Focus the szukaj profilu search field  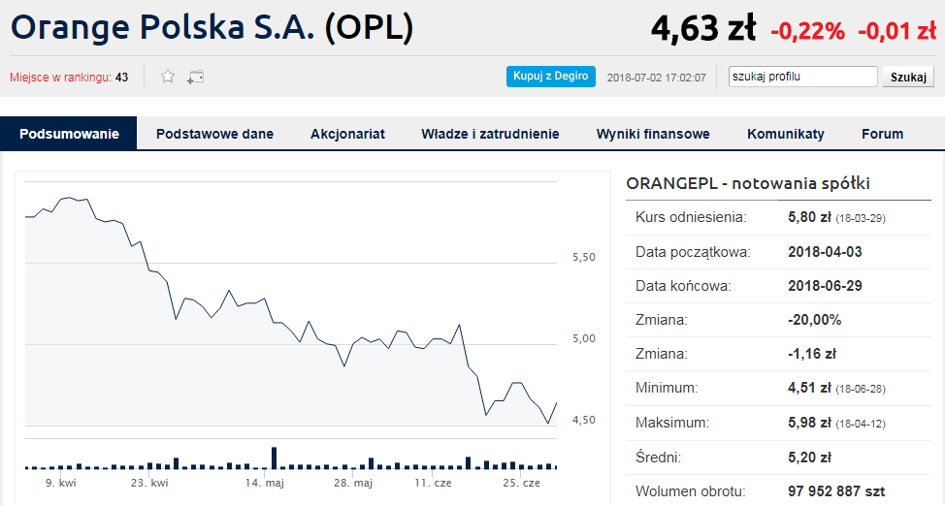(x=802, y=77)
